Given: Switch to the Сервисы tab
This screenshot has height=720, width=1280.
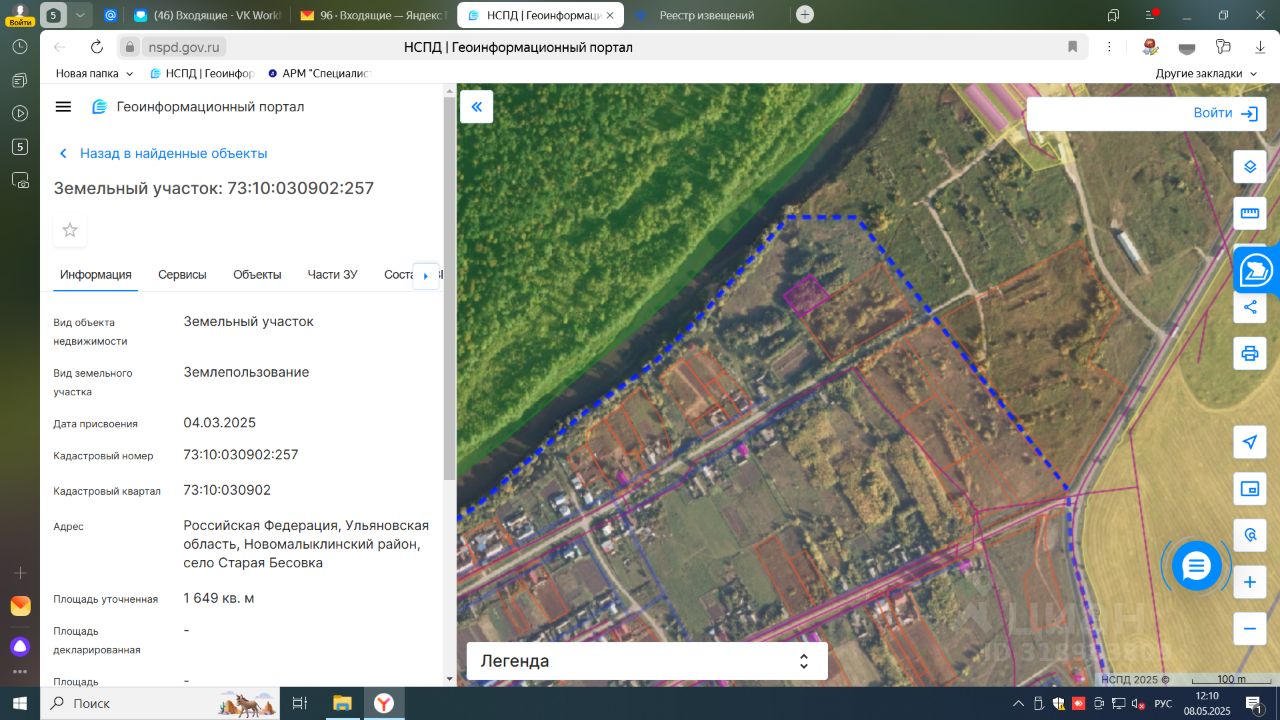Looking at the screenshot, I should pos(182,275).
